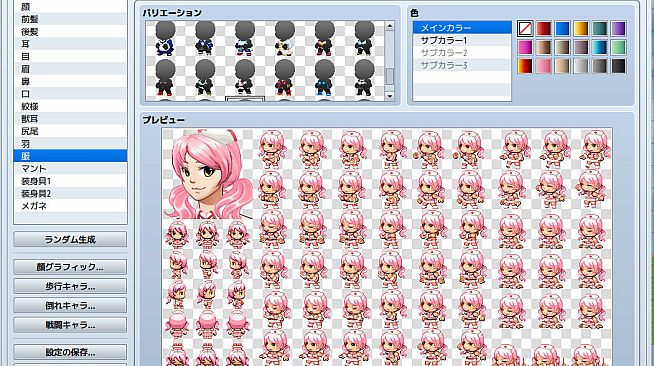This screenshot has width=654, height=366.
Task: Select サブカラー3 in color list
Action: coord(462,65)
